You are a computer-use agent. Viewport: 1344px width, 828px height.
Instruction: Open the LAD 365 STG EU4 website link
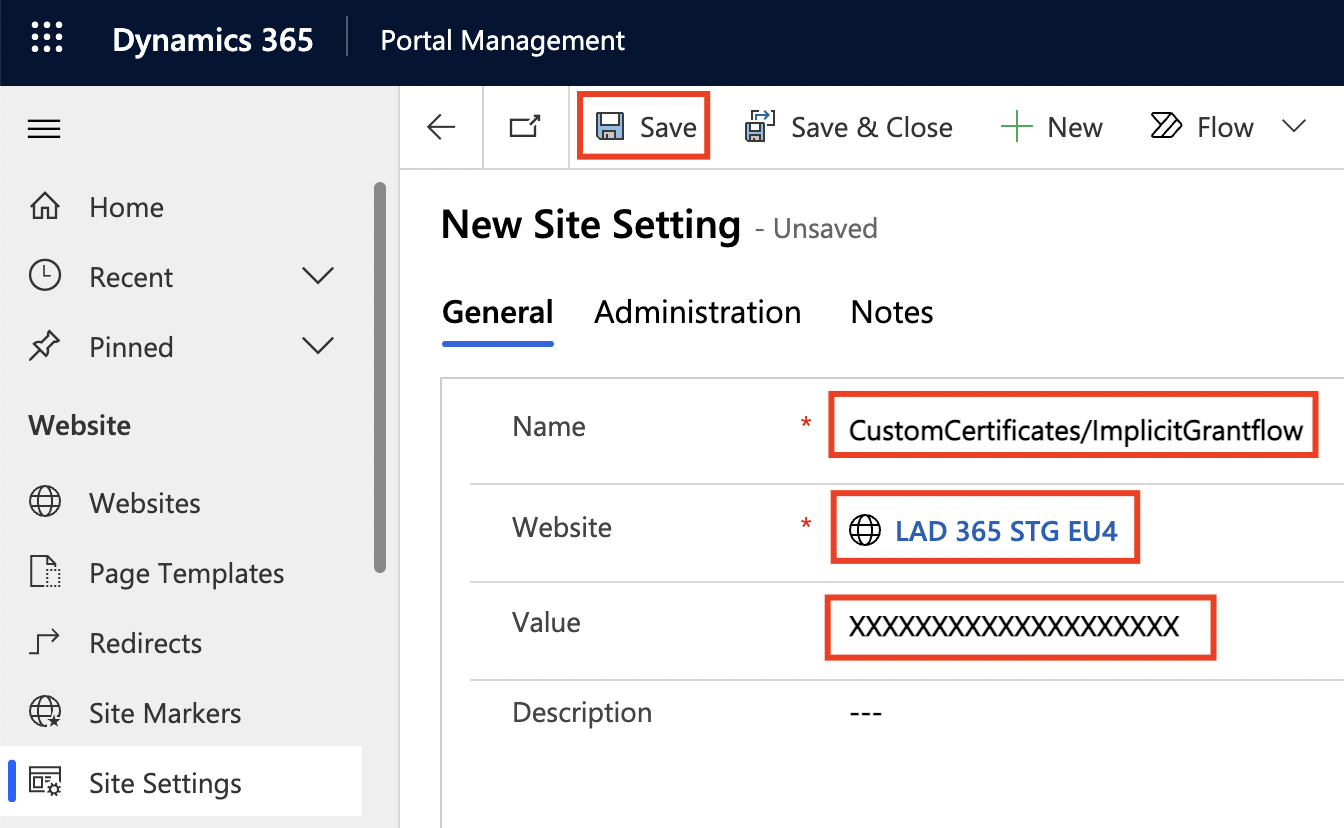[x=1006, y=530]
